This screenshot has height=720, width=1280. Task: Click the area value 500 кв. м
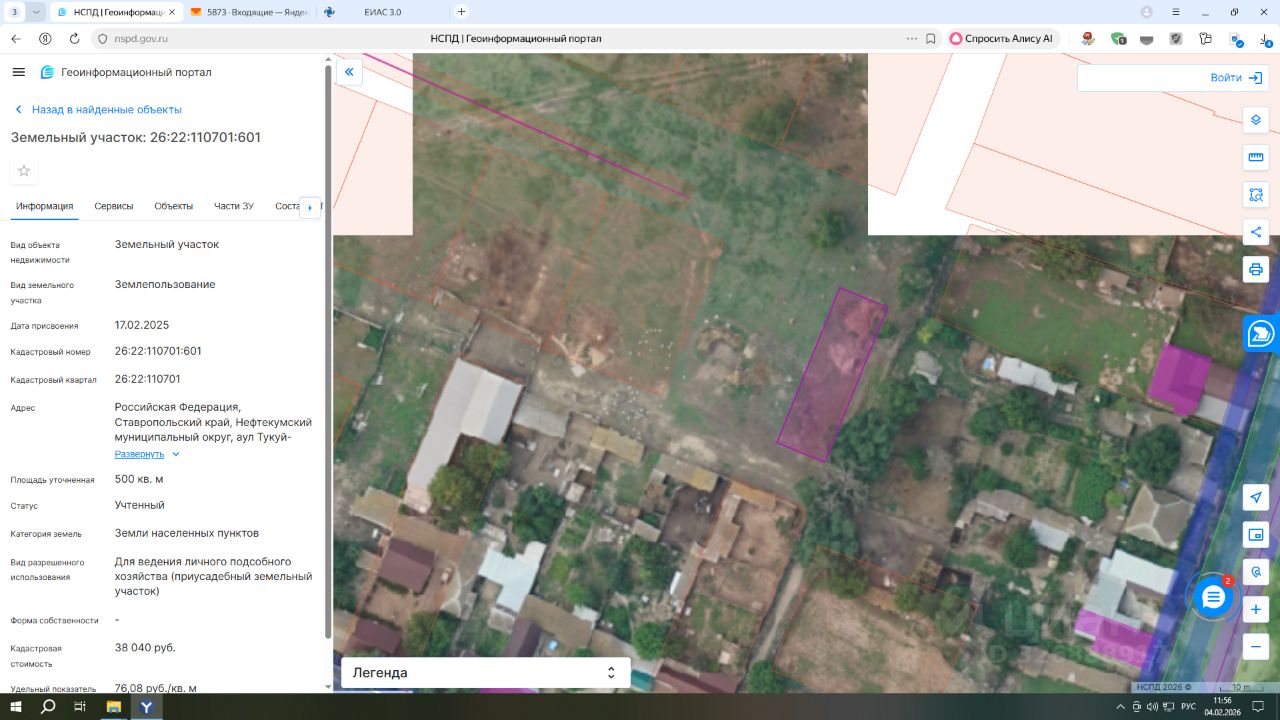(139, 479)
